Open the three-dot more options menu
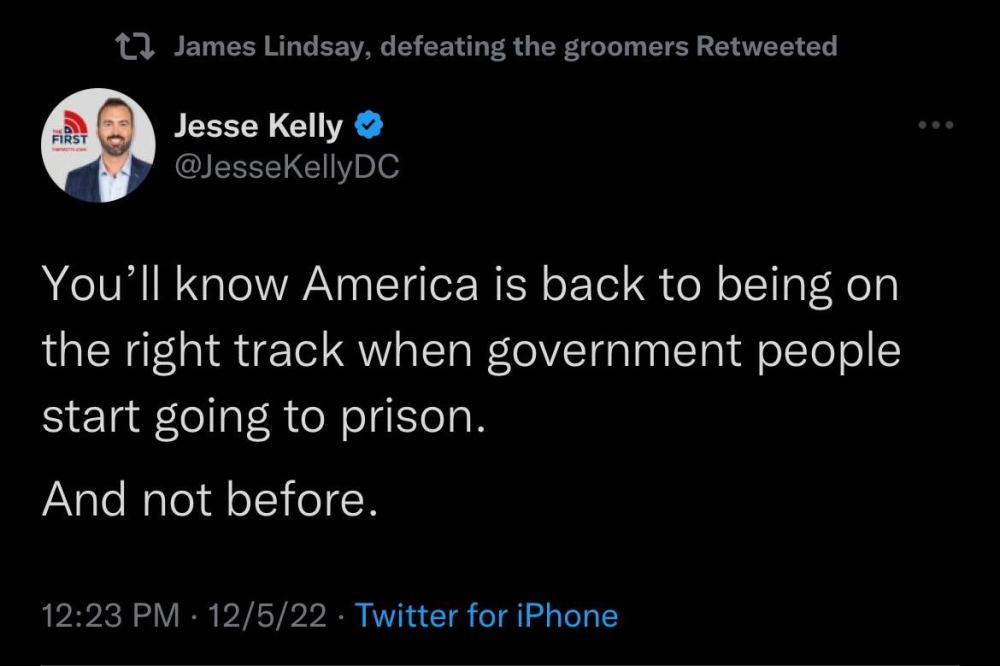 936,125
